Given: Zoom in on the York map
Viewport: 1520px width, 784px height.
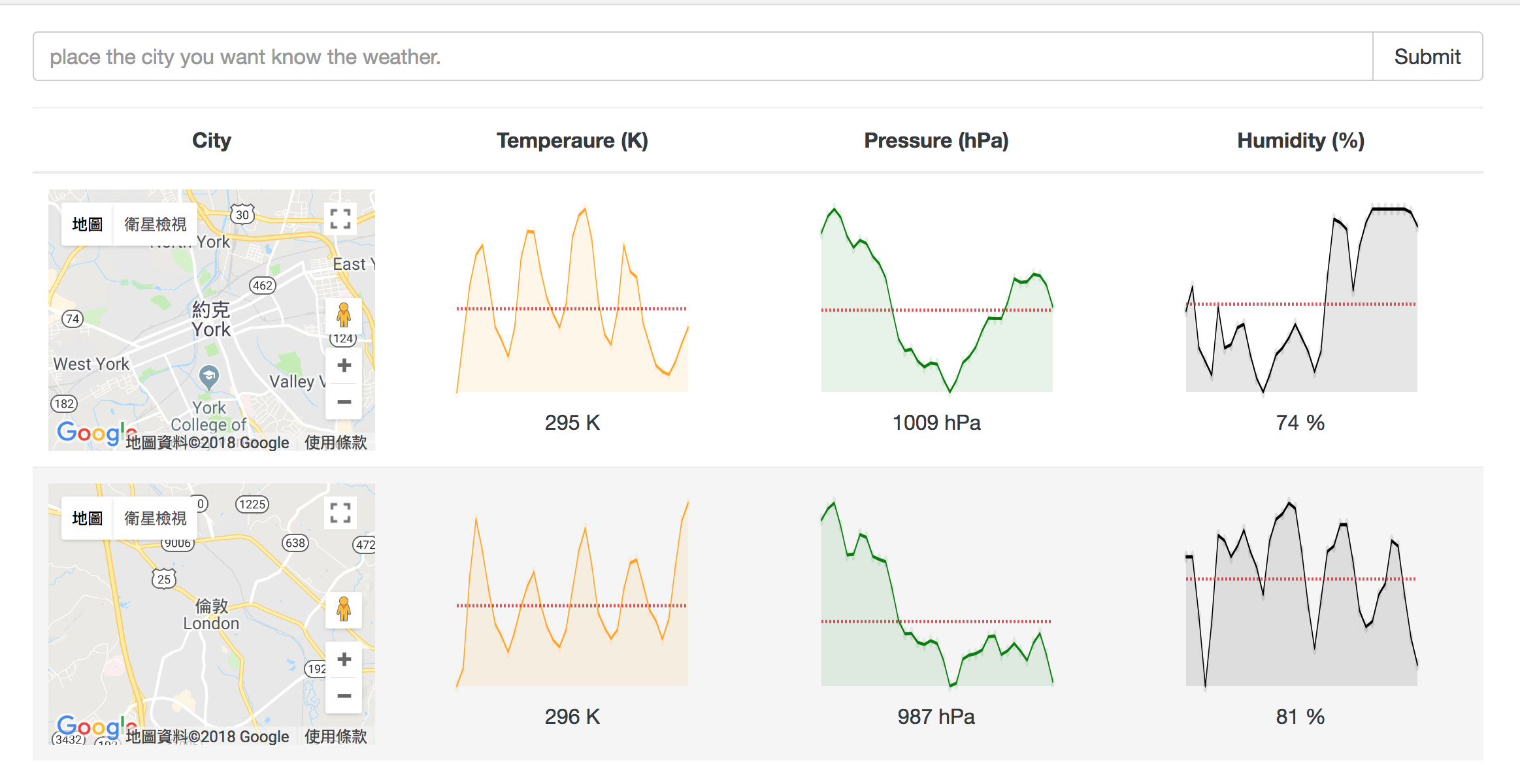Looking at the screenshot, I should pos(344,365).
